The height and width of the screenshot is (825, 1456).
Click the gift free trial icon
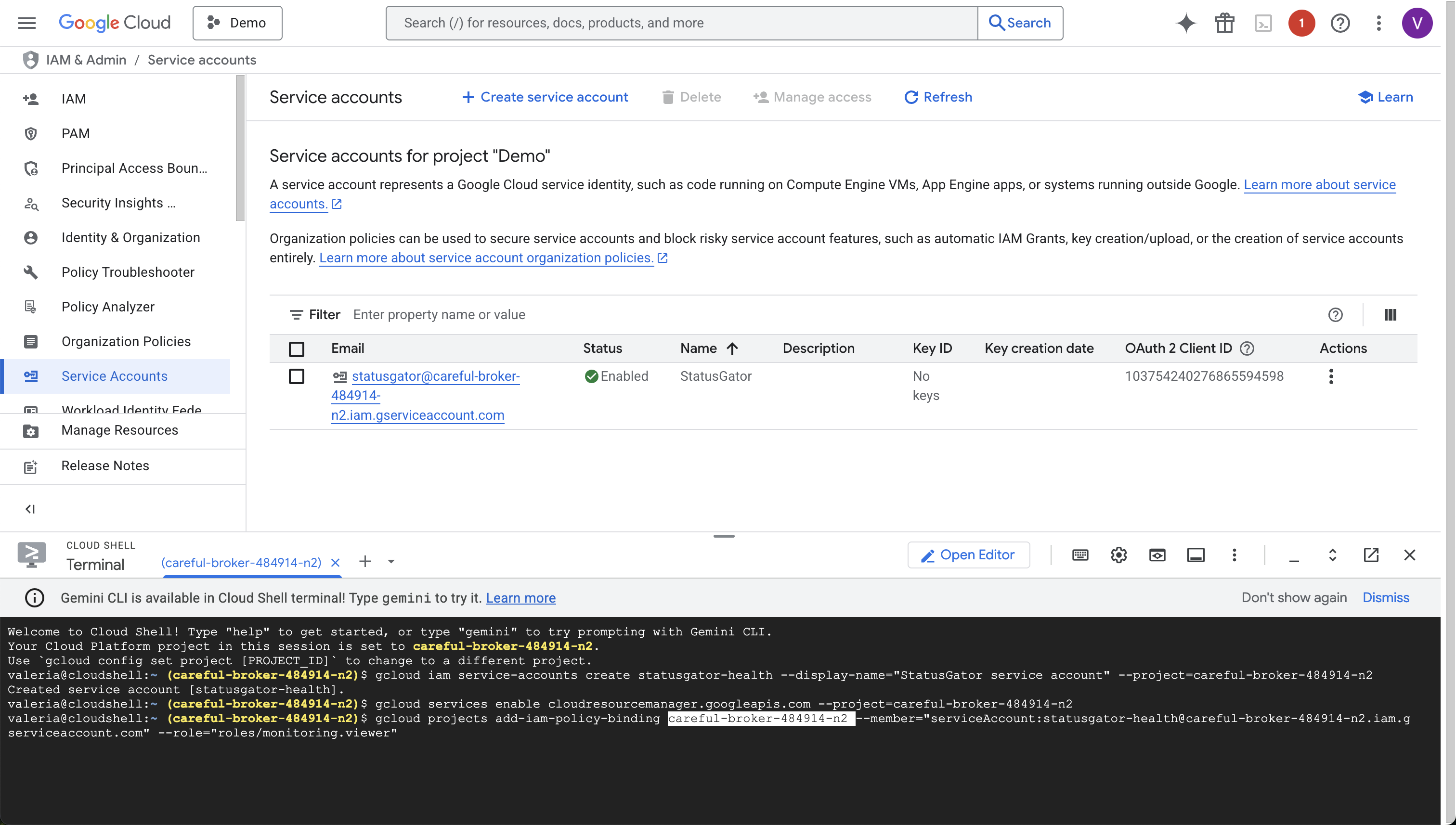click(1224, 23)
